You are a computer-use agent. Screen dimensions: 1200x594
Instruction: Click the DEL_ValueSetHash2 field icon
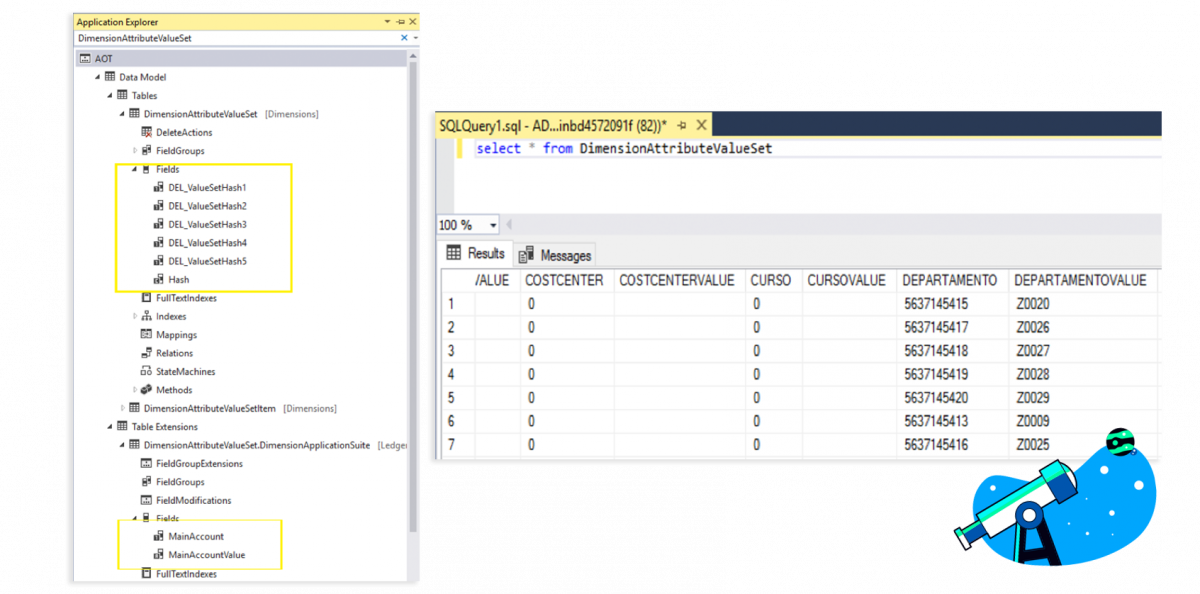point(158,206)
